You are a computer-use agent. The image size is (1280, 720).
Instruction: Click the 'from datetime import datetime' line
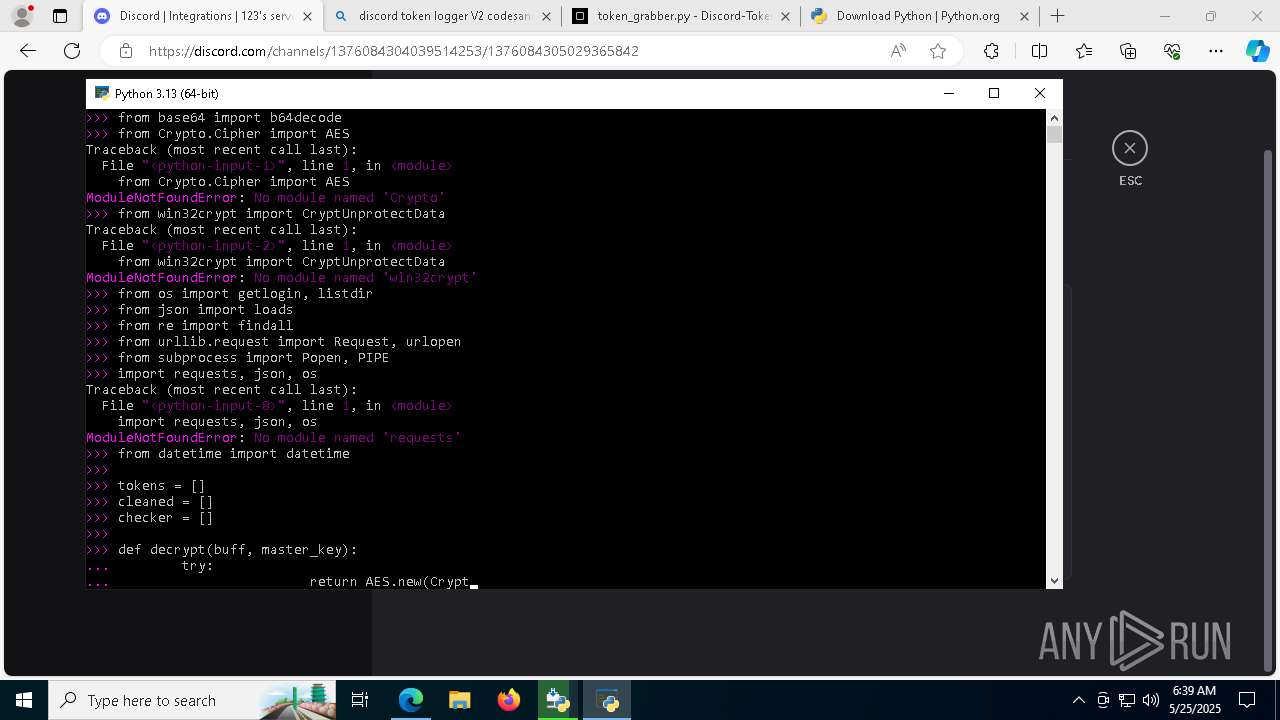coord(233,454)
